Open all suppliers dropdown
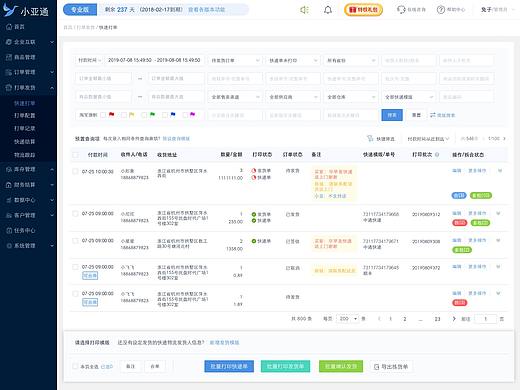The image size is (520, 390). click(x=293, y=97)
